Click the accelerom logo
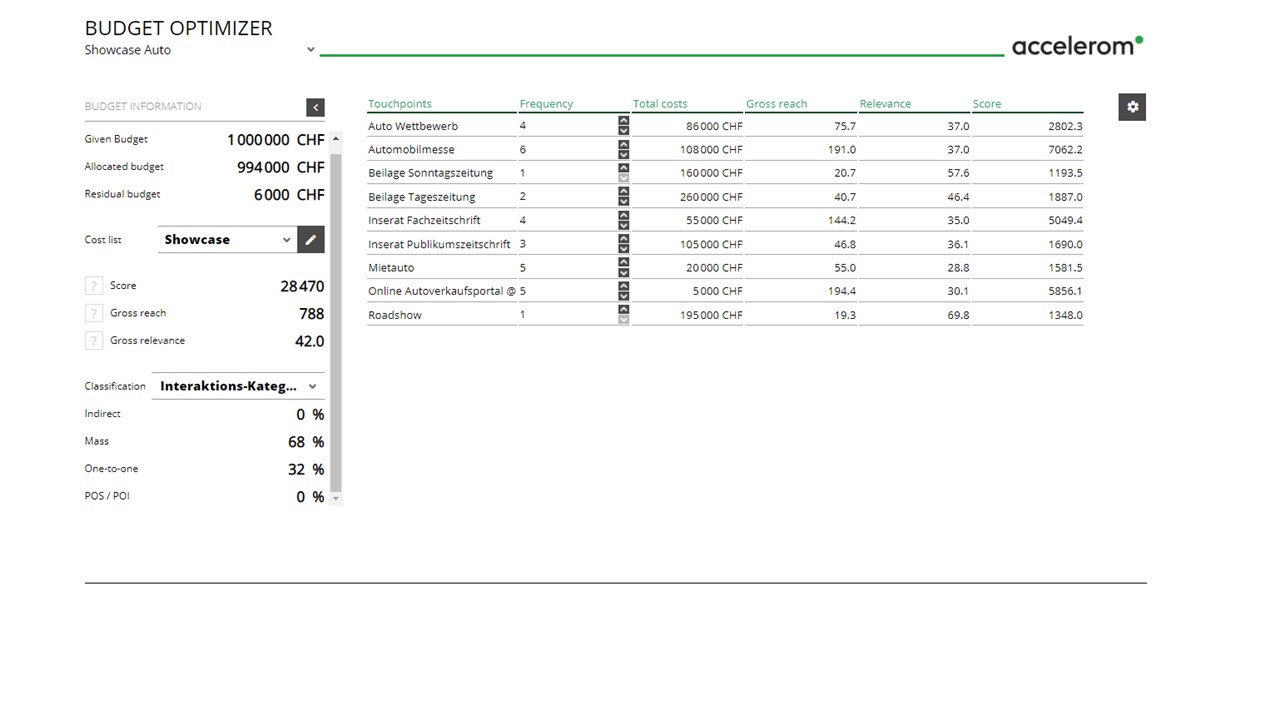The image size is (1280, 720). pyautogui.click(x=1076, y=46)
